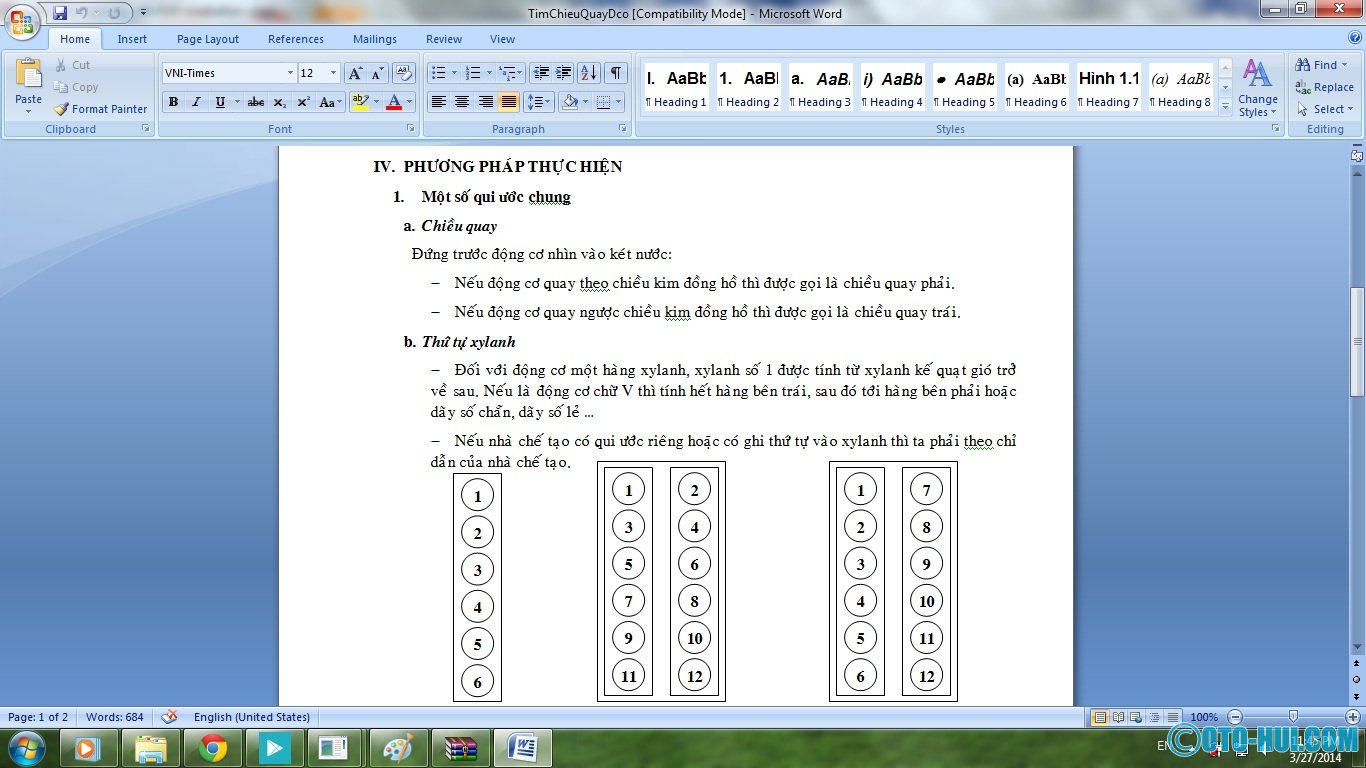Click zoom out minus button
This screenshot has width=1366, height=768.
click(1235, 717)
